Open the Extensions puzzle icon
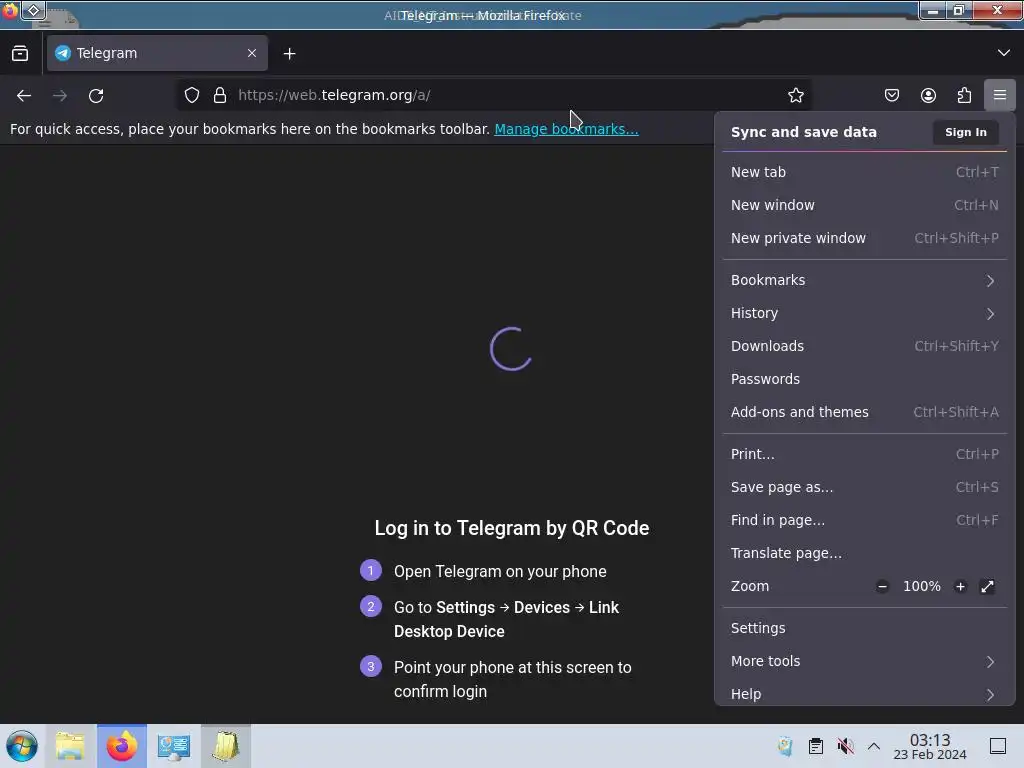The height and width of the screenshot is (768, 1024). (x=964, y=95)
